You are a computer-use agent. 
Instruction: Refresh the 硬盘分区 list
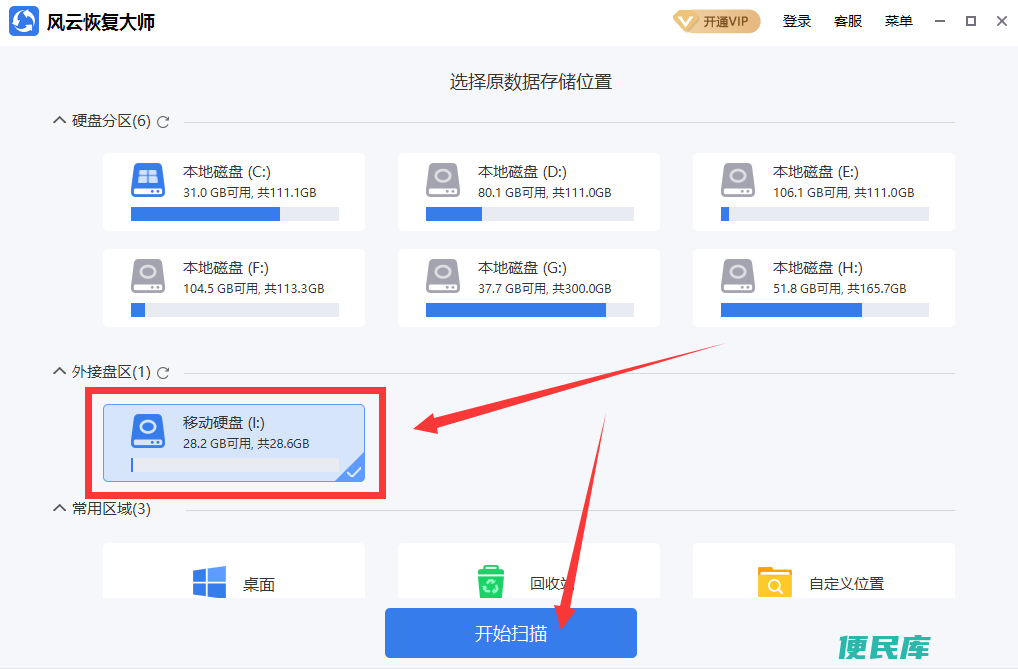click(163, 121)
